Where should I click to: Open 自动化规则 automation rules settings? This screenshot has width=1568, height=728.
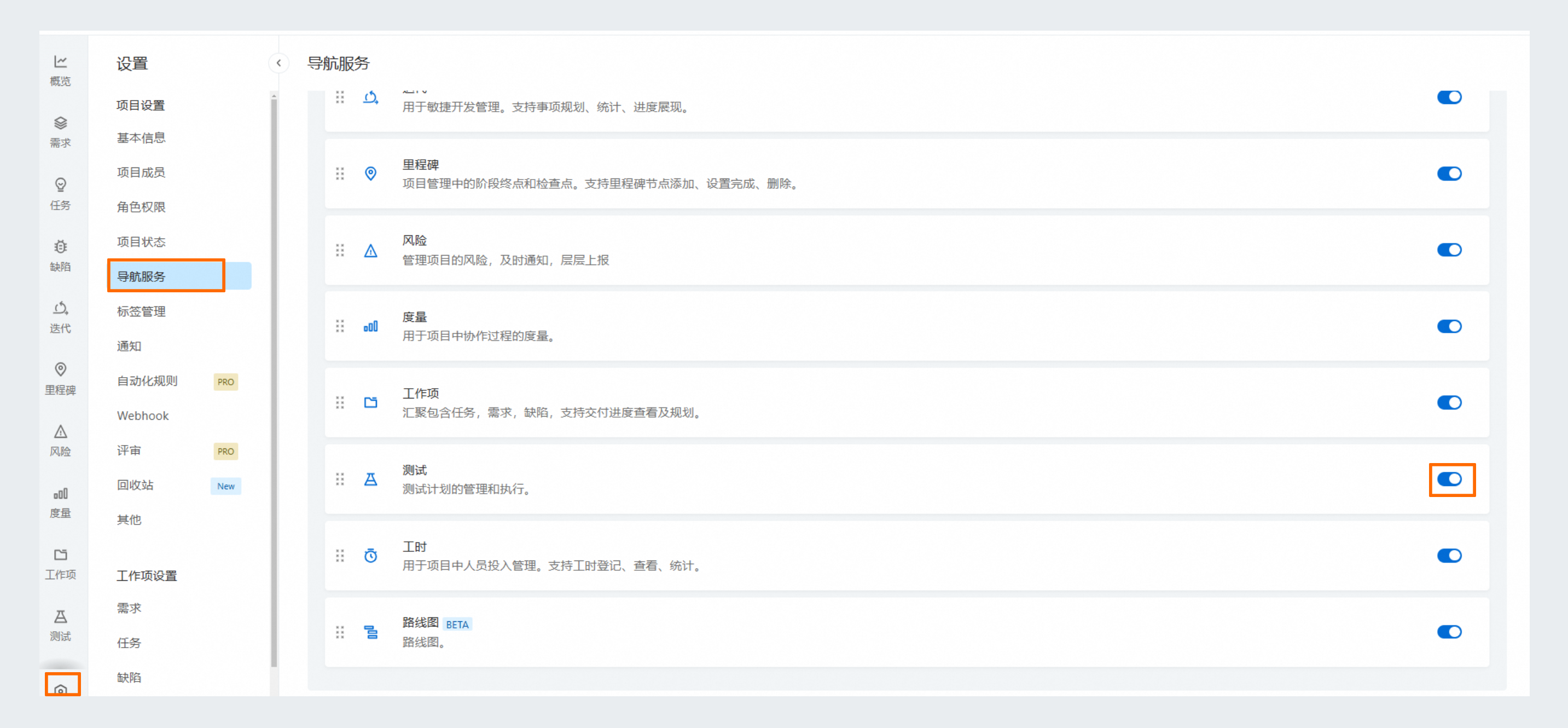pos(147,381)
